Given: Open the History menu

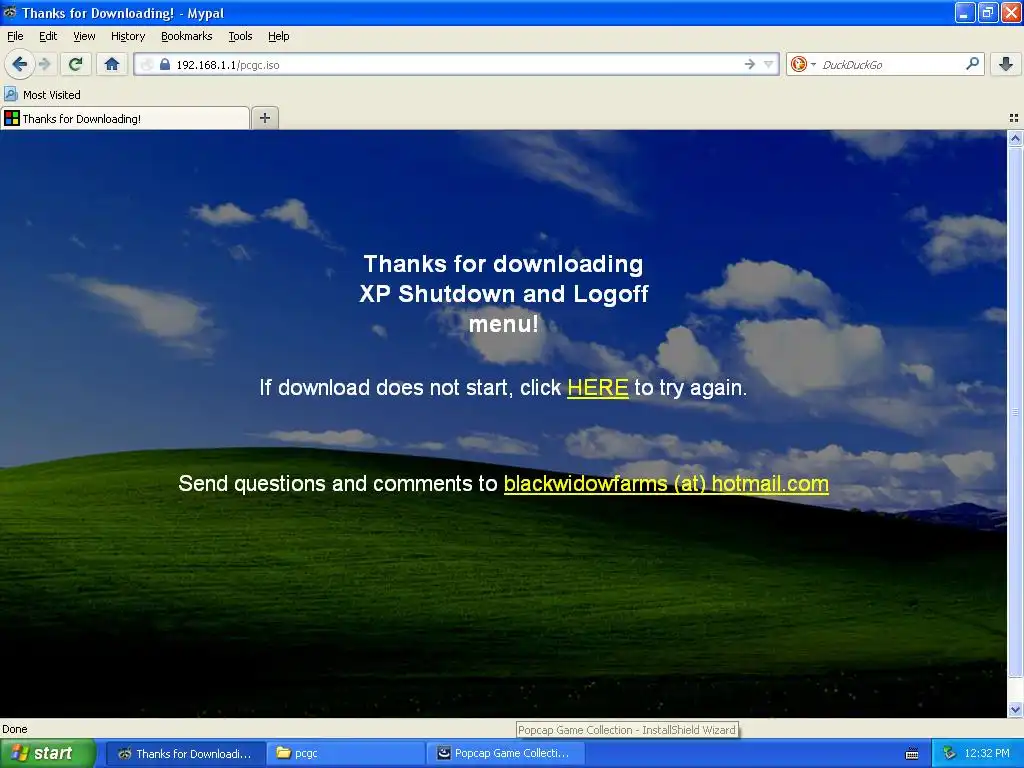Looking at the screenshot, I should point(127,36).
